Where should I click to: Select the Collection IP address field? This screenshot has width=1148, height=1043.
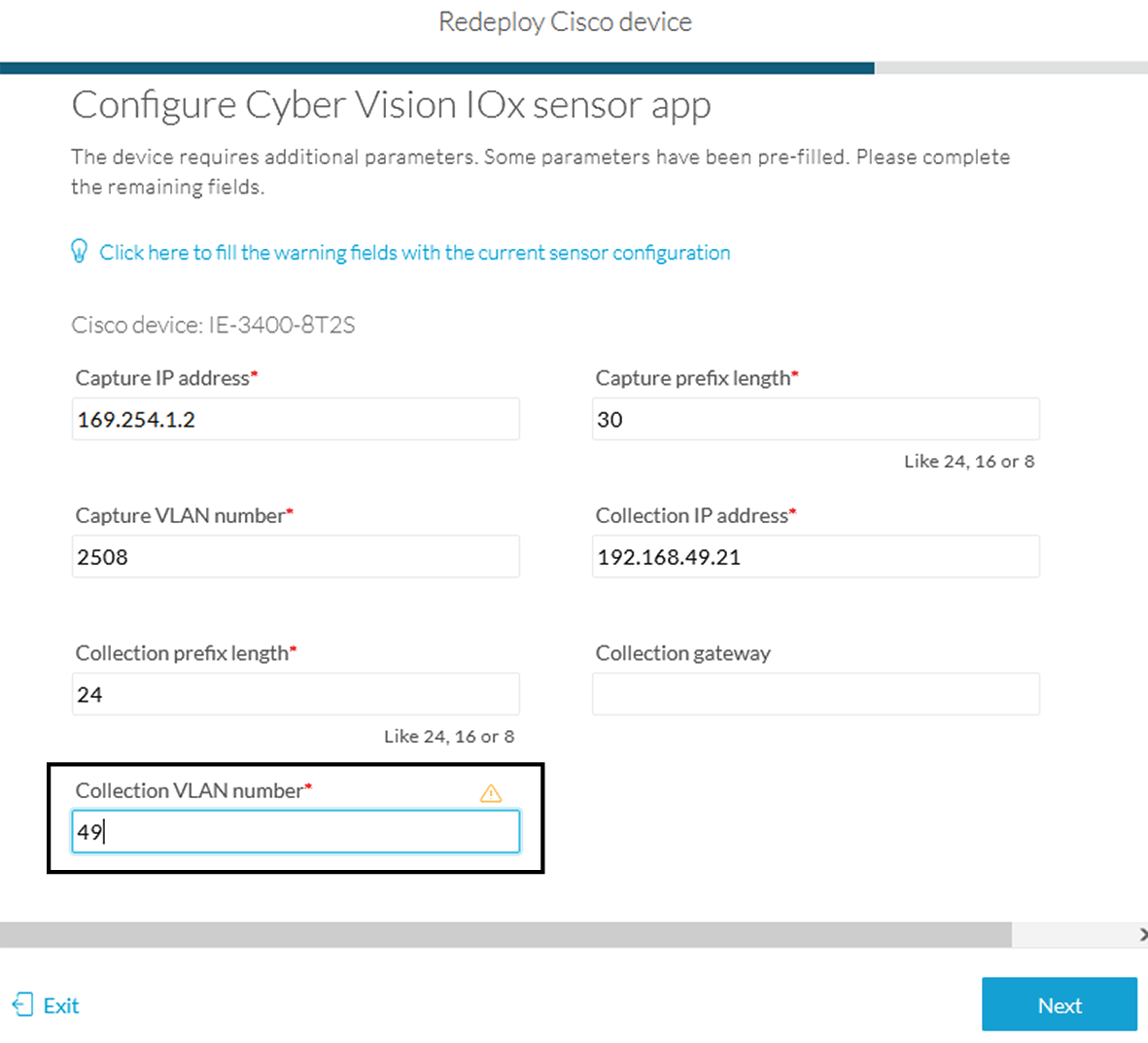[x=815, y=556]
